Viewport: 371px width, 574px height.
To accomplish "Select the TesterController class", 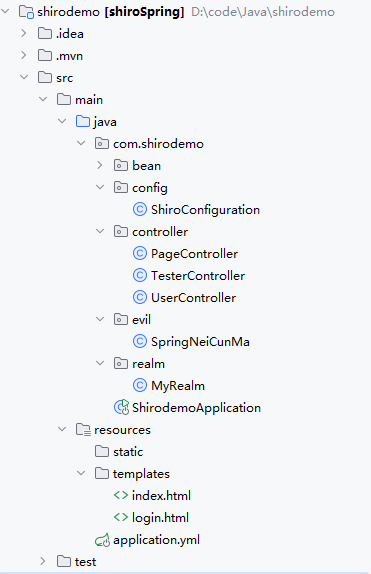I will 198,276.
